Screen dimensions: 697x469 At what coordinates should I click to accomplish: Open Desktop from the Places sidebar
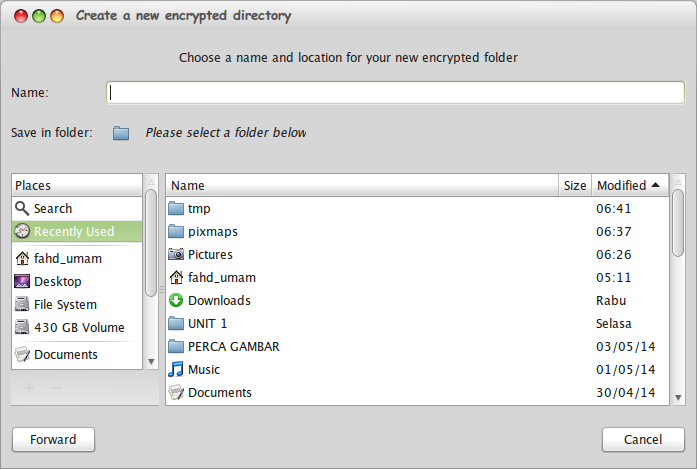click(57, 281)
